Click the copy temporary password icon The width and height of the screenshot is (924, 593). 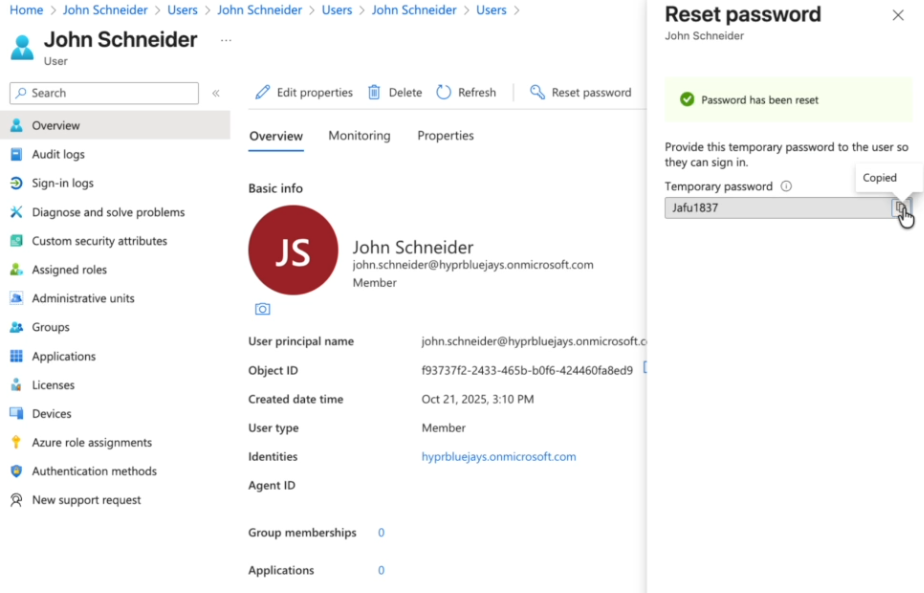(x=900, y=208)
